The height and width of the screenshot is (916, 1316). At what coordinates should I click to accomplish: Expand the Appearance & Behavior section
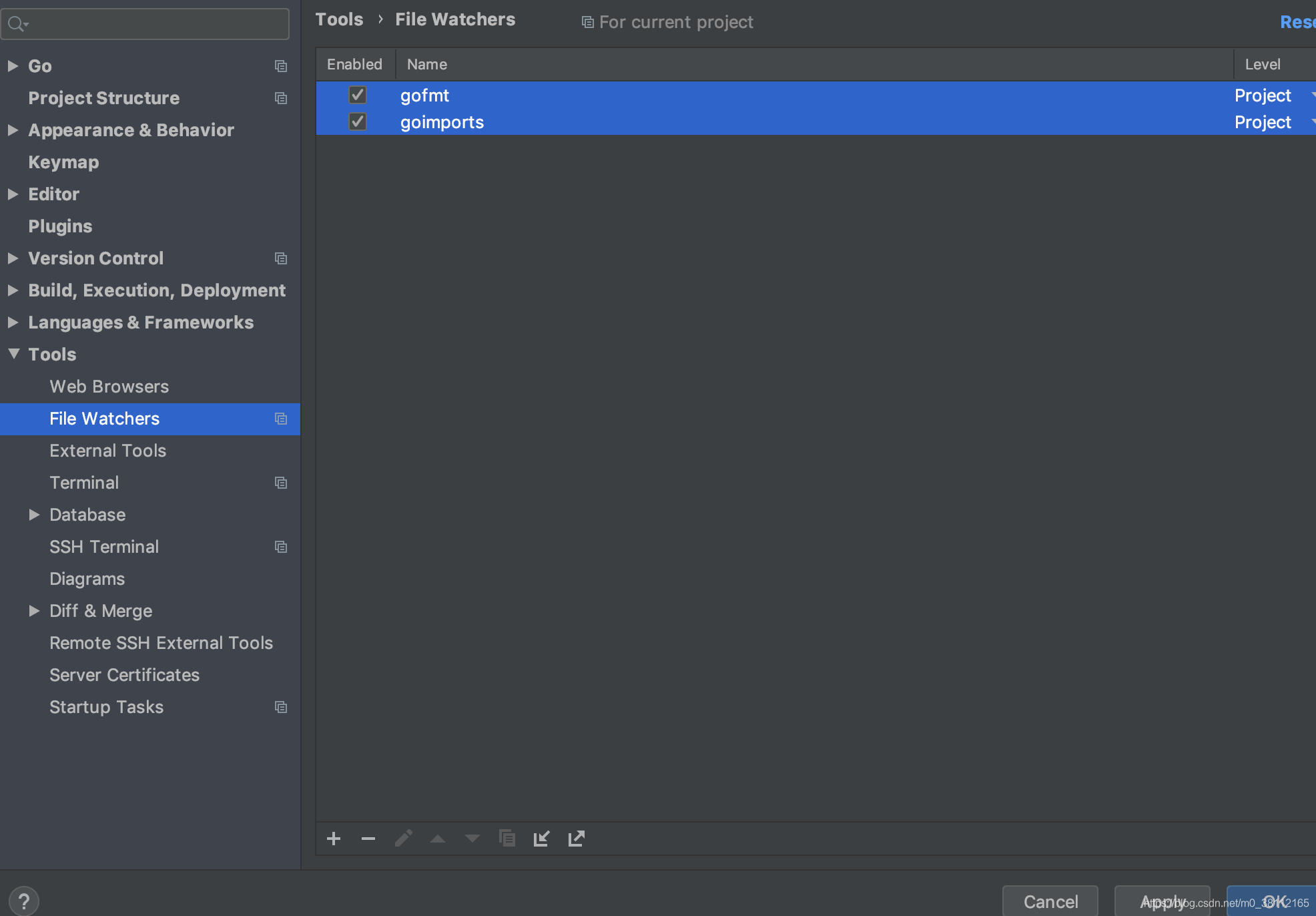(x=13, y=130)
